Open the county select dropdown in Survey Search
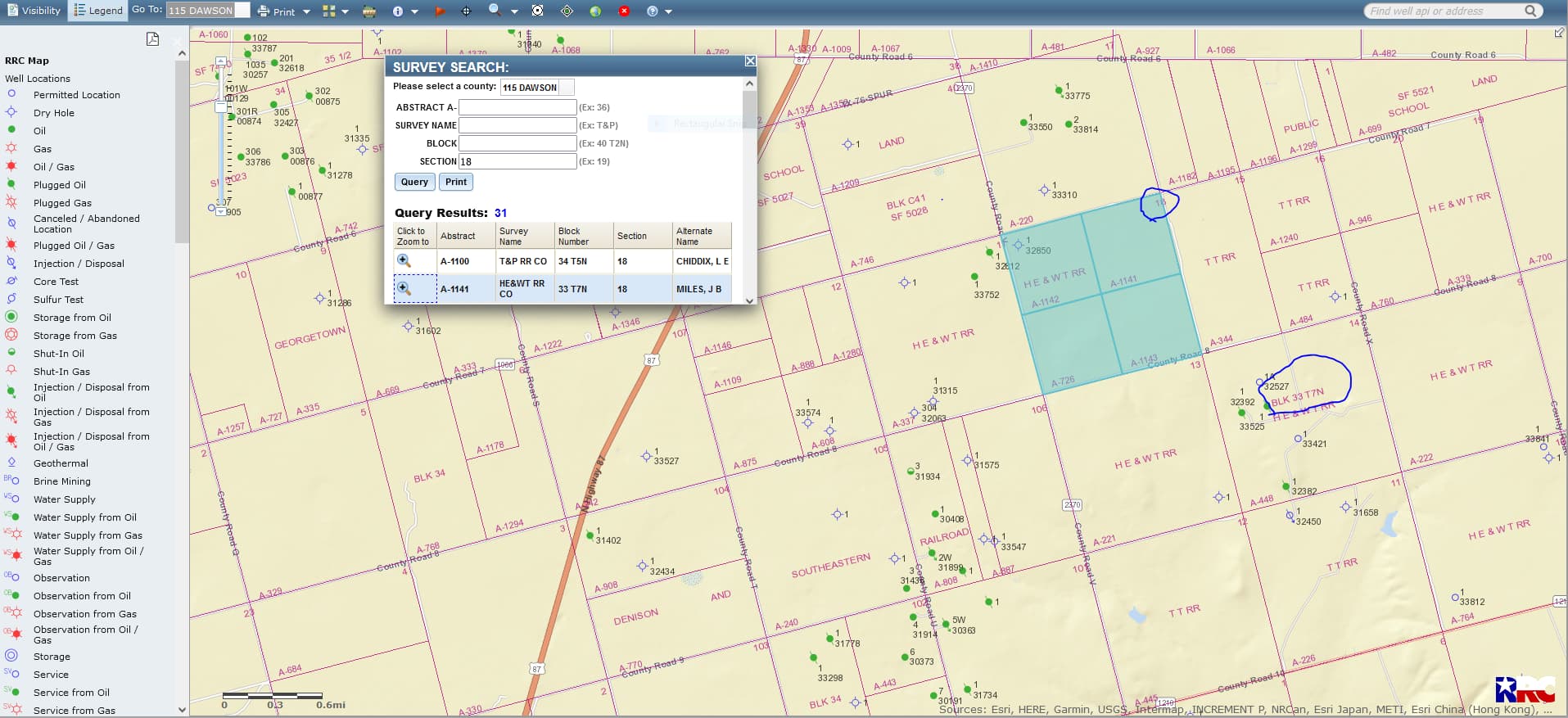This screenshot has height=718, width=1568. [x=537, y=88]
